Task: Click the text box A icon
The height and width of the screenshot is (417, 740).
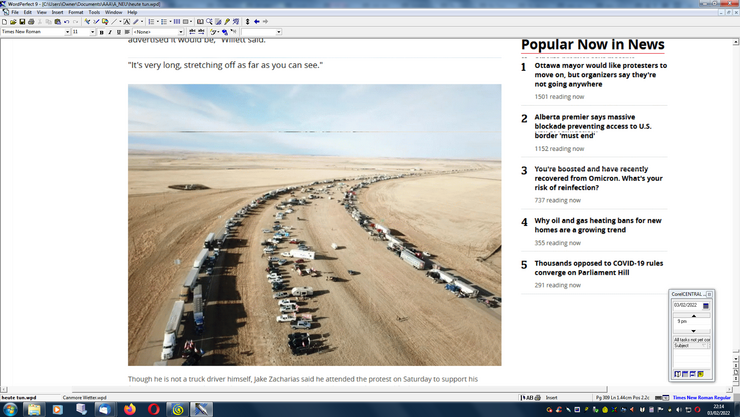Action: click(x=127, y=22)
